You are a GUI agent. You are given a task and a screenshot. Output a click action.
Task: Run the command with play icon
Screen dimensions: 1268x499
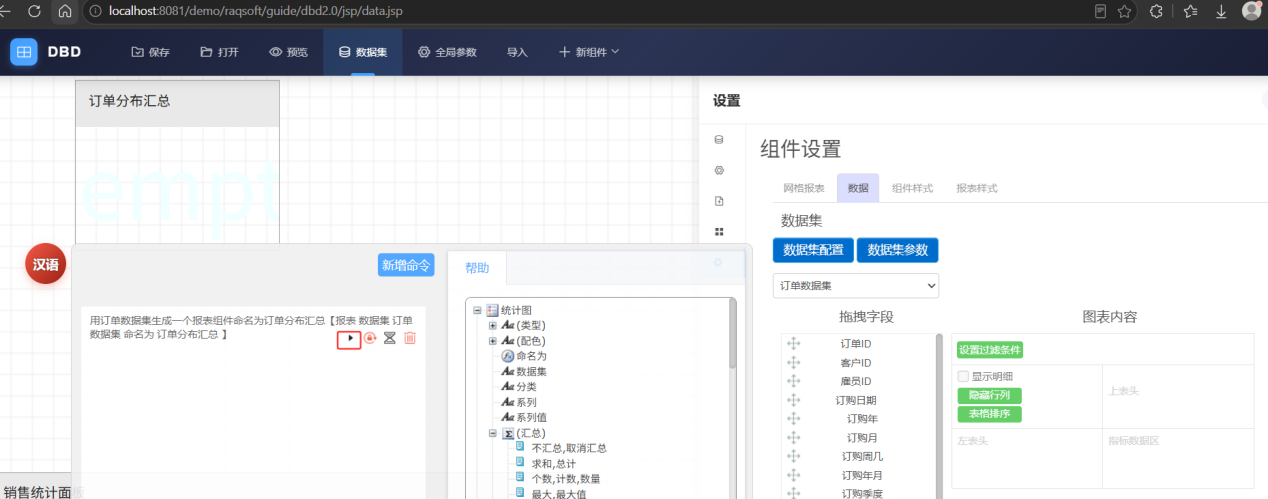click(x=349, y=339)
